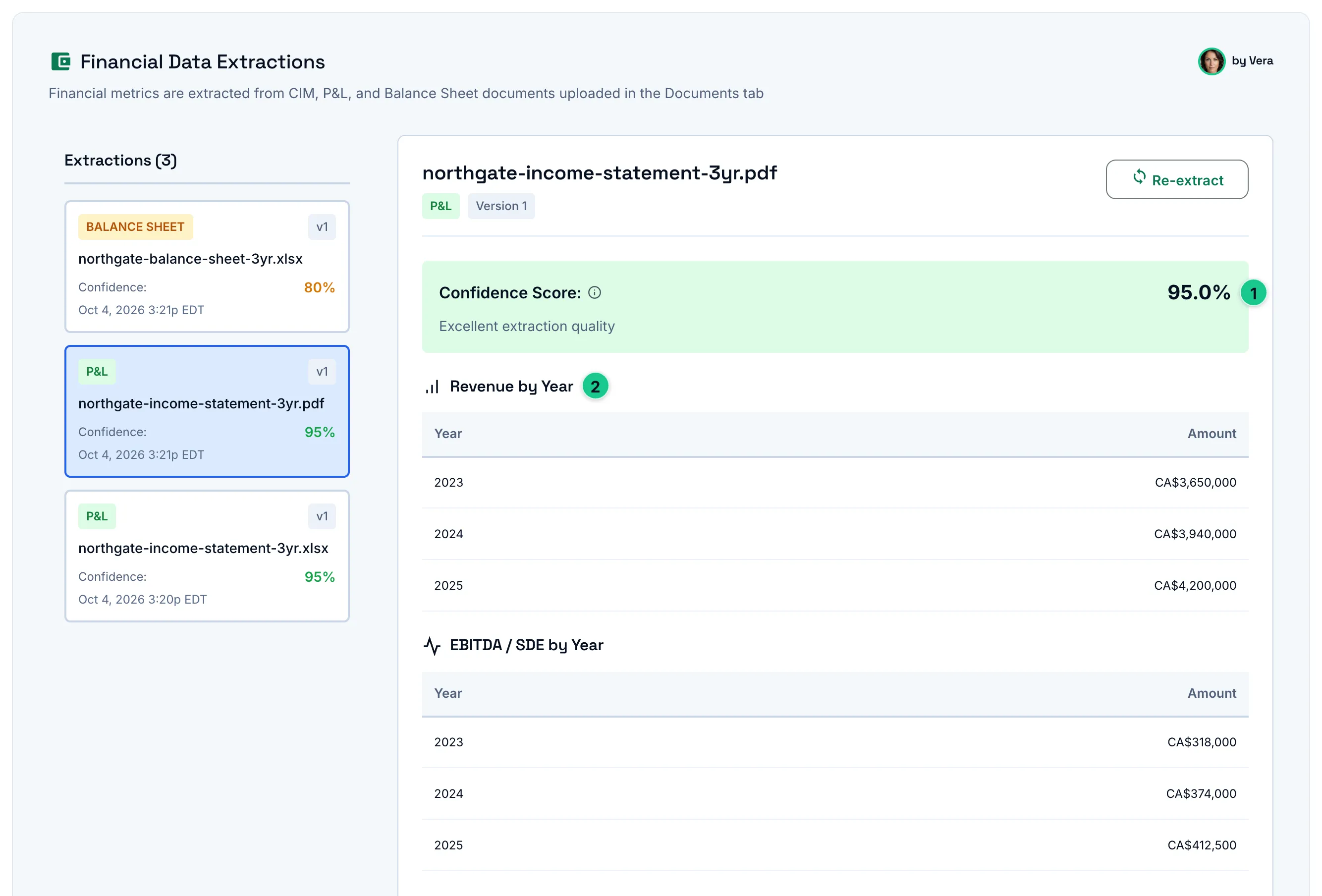The height and width of the screenshot is (896, 1322).
Task: Click the 80% confidence value on the balance sheet card
Action: click(319, 287)
